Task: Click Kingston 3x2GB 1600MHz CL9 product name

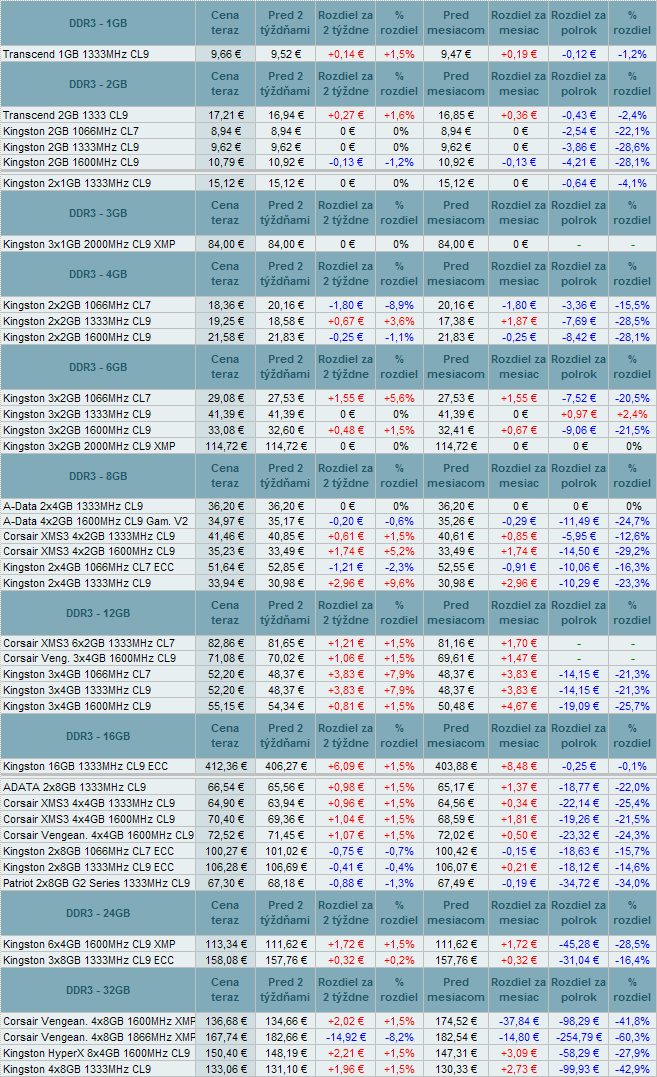Action: click(77, 431)
